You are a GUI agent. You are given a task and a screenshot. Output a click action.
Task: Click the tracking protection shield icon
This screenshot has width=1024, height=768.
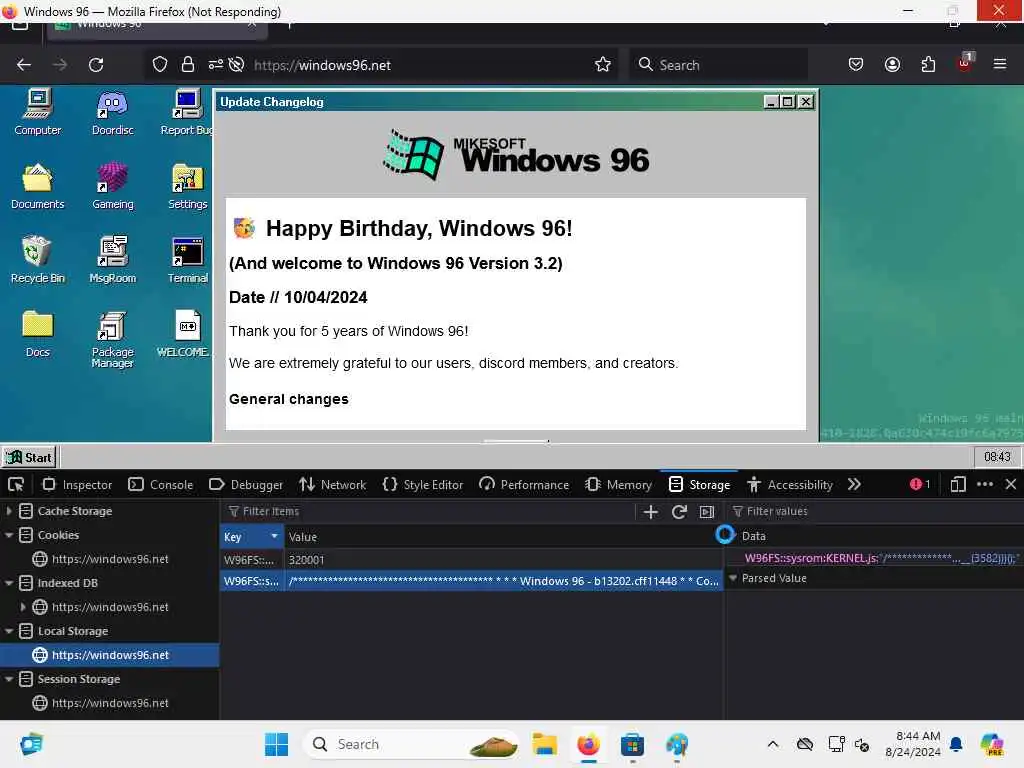[159, 65]
